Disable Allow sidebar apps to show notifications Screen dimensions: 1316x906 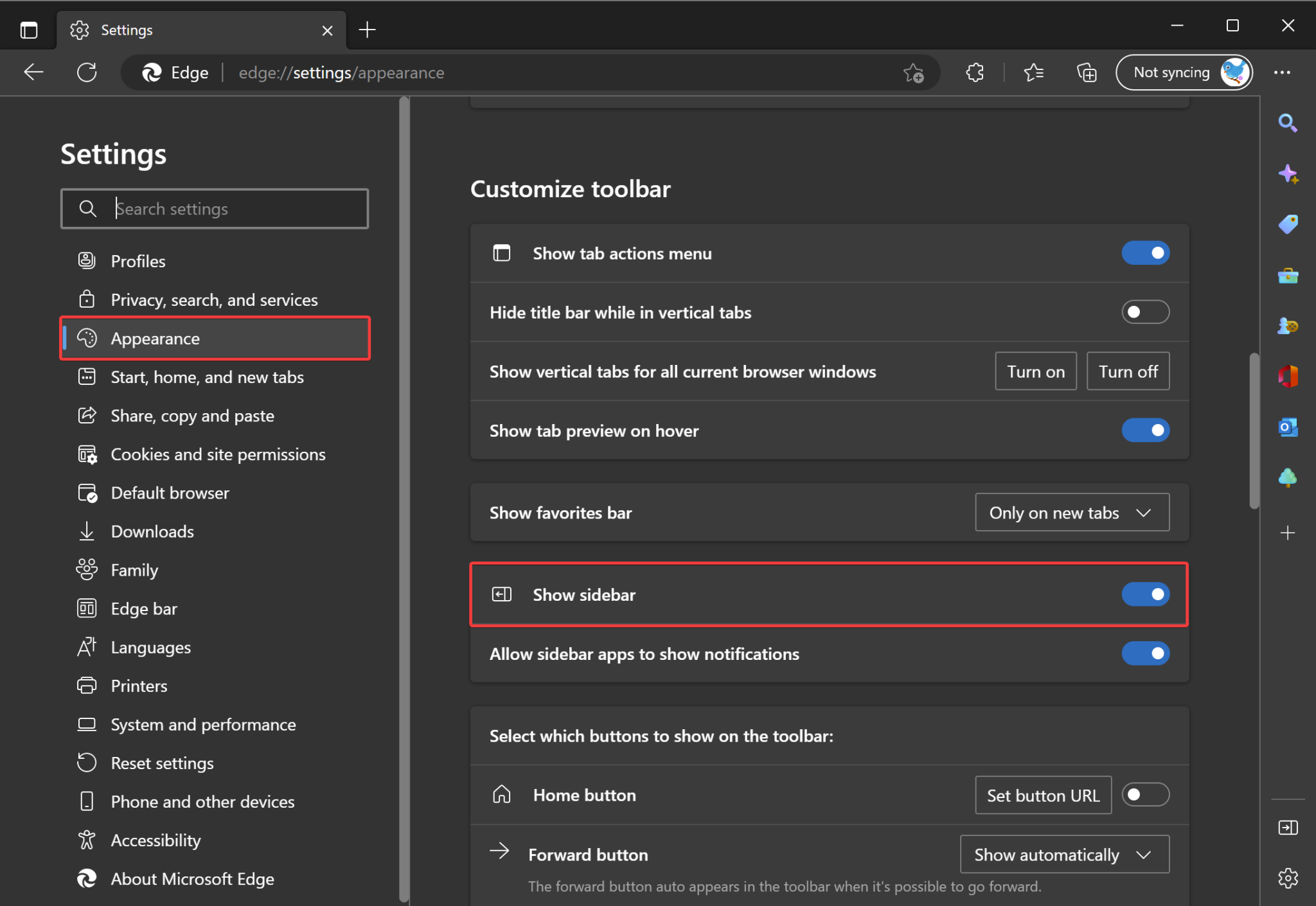(1146, 653)
